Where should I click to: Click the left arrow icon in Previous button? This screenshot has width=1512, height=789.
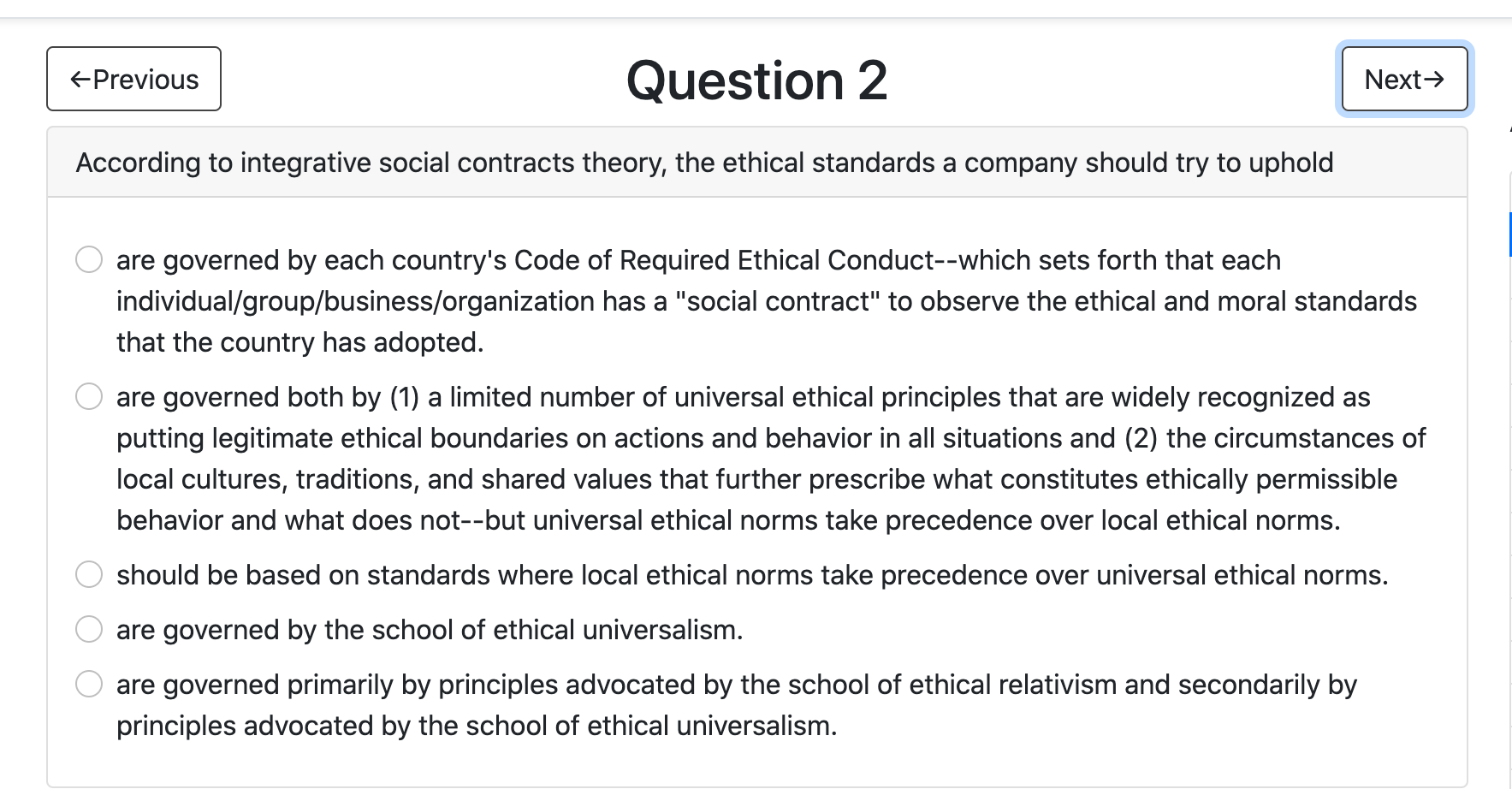point(80,80)
